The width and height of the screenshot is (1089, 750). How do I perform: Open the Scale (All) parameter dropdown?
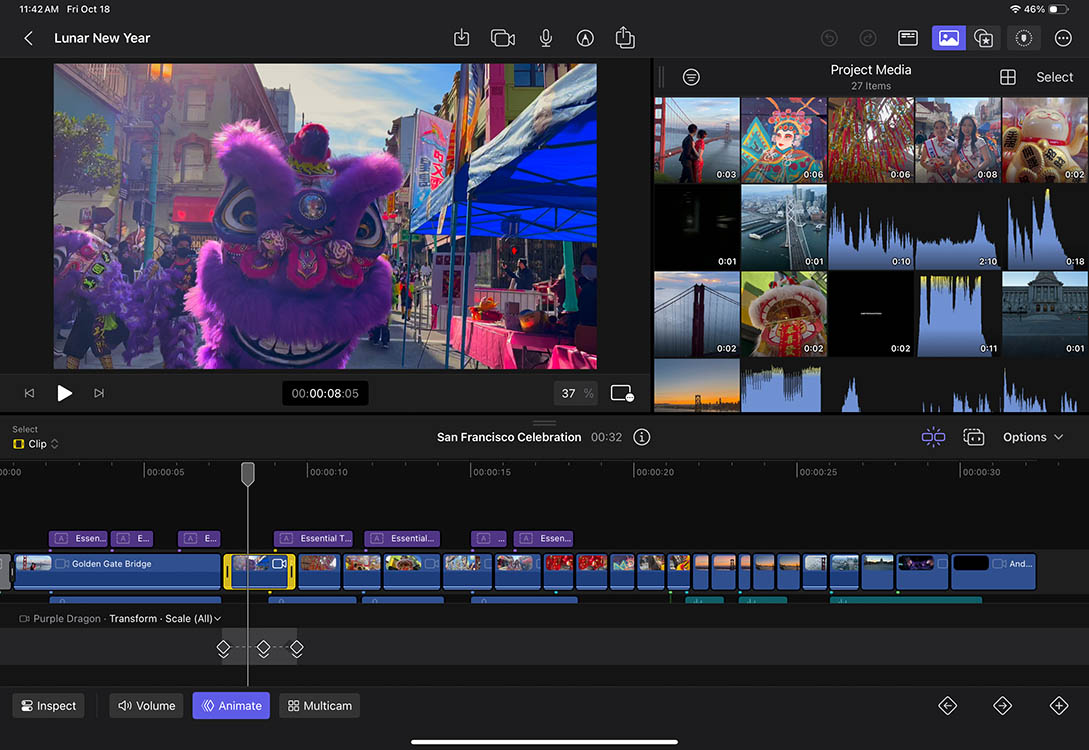pos(195,618)
